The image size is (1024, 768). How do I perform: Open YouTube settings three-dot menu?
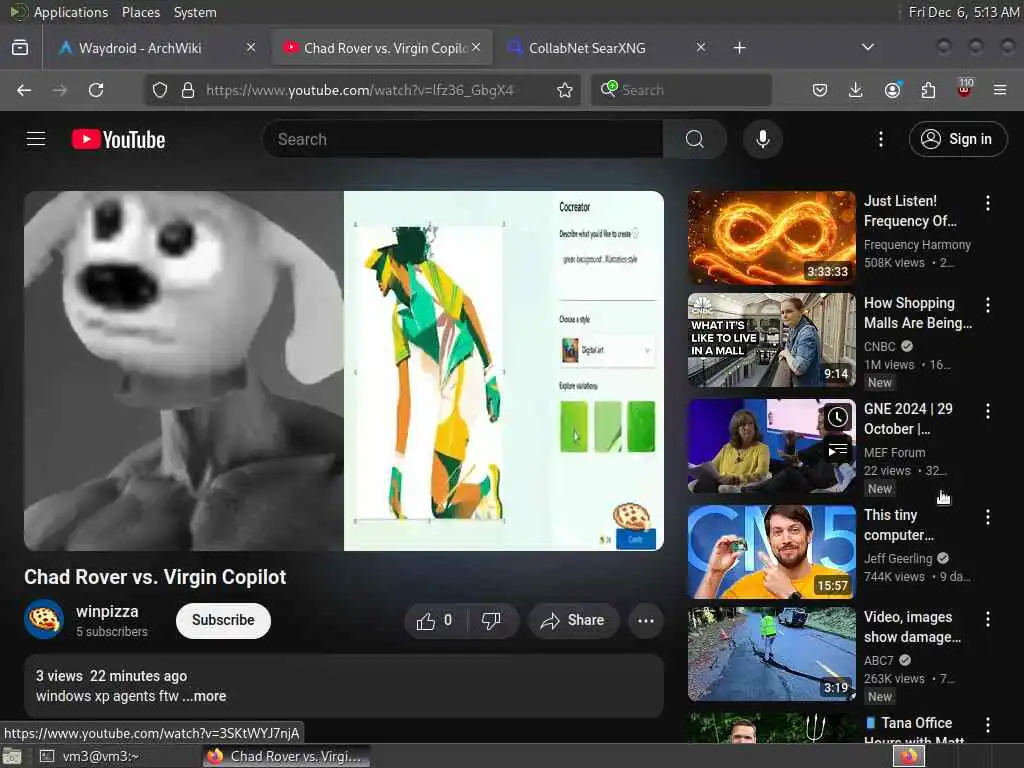point(880,139)
